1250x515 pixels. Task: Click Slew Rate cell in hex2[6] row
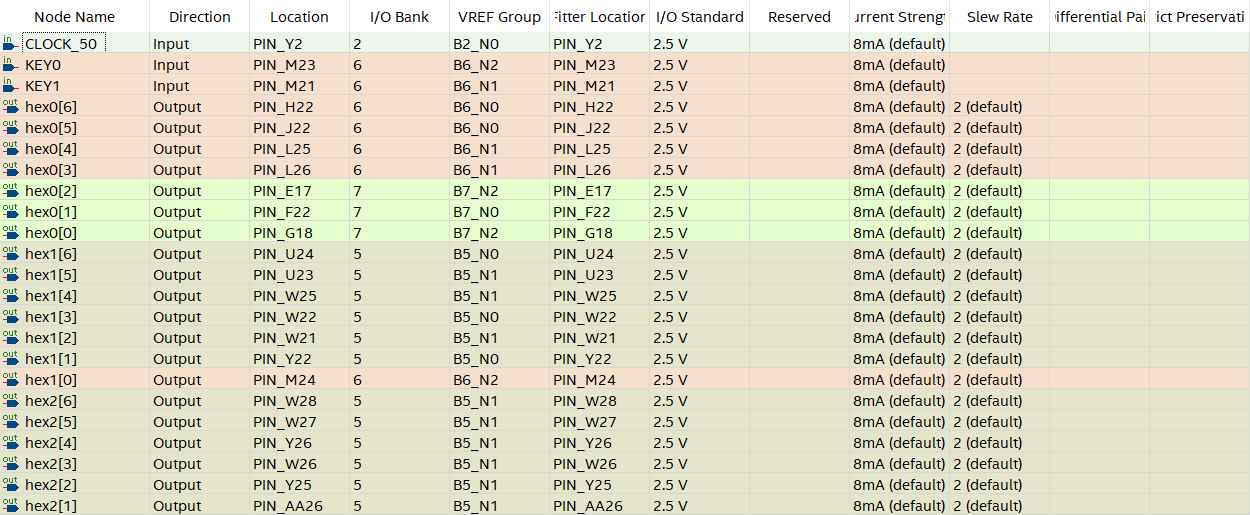coord(1000,400)
